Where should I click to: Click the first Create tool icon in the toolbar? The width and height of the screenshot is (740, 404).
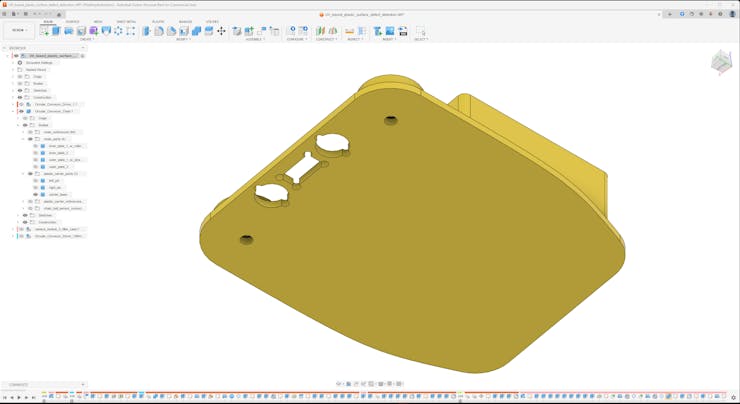tap(44, 31)
